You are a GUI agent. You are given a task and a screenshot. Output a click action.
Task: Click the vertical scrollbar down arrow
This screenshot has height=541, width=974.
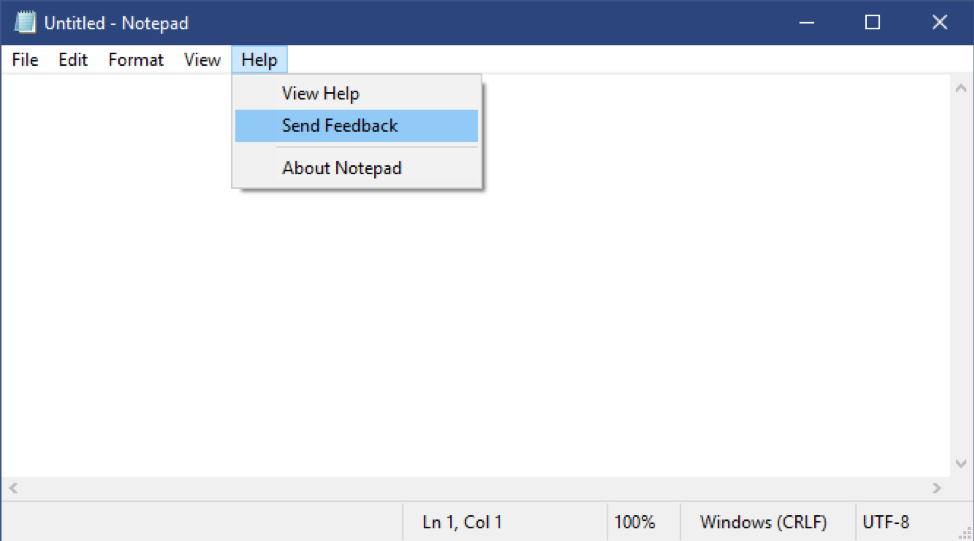(x=960, y=466)
